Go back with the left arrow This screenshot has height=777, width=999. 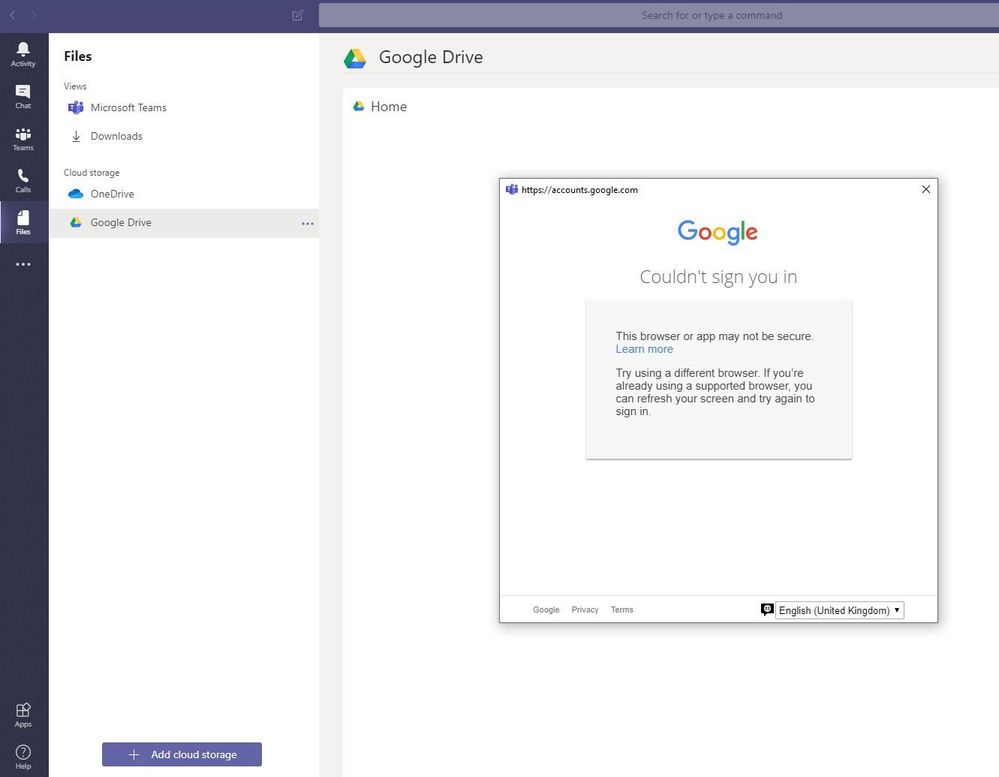[x=13, y=15]
